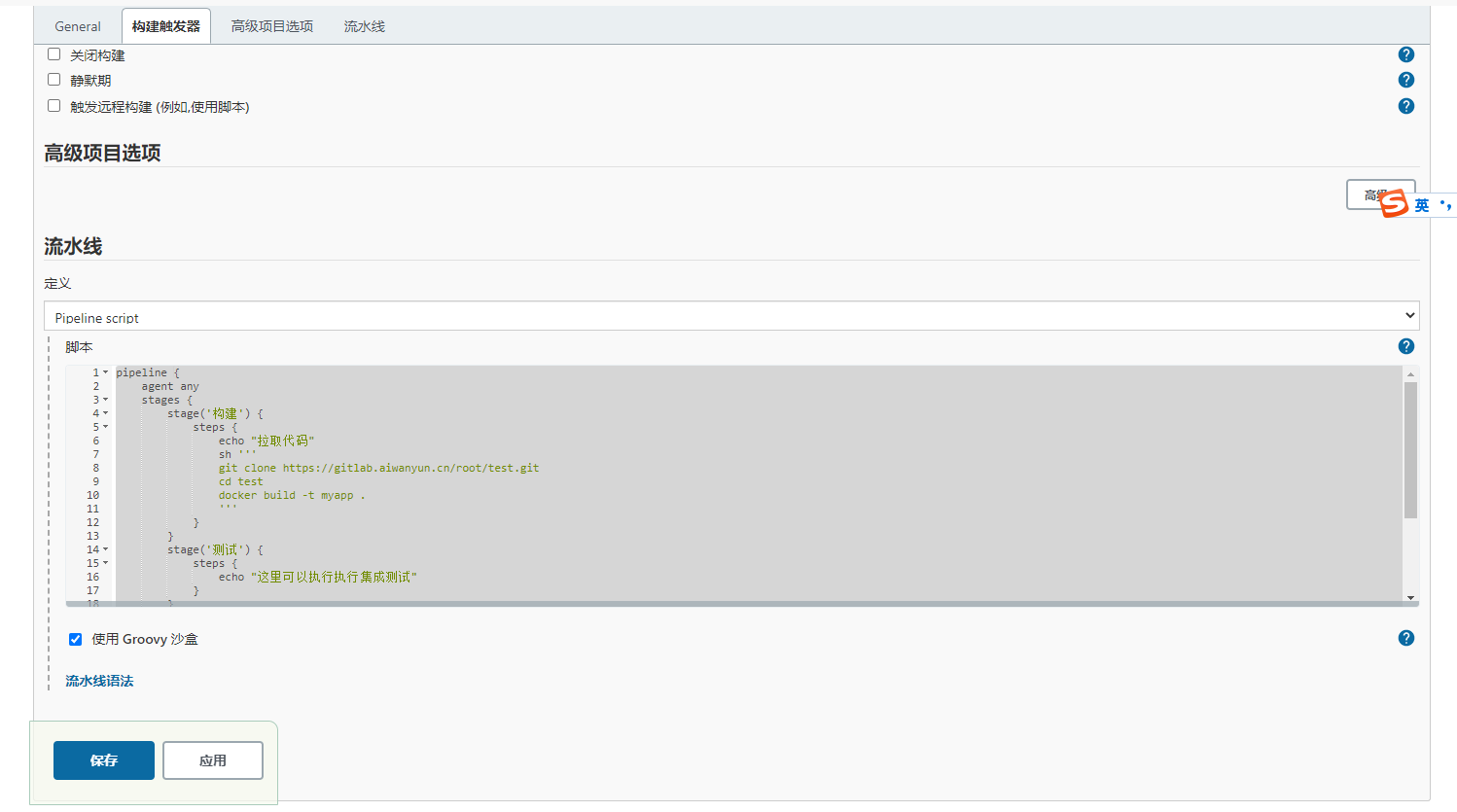Viewport: 1457px width, 812px height.
Task: Show help for 脚本 pipeline script
Action: pyautogui.click(x=1405, y=346)
